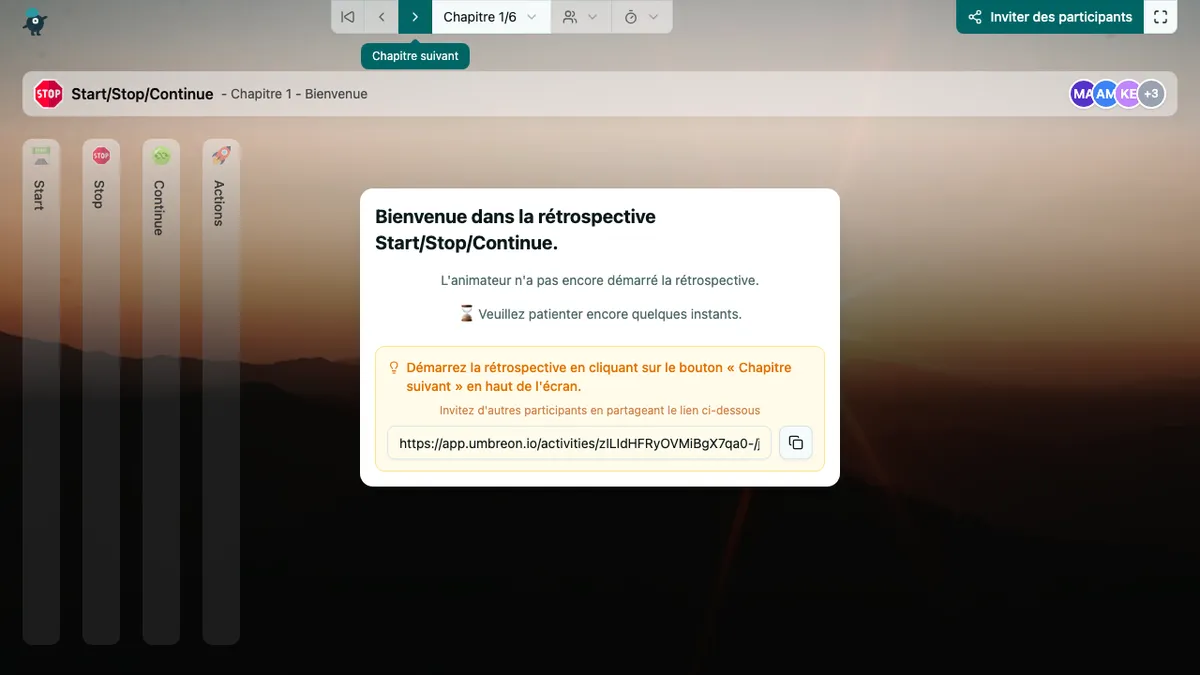
Task: Show the +3 additional participants
Action: 1152,94
